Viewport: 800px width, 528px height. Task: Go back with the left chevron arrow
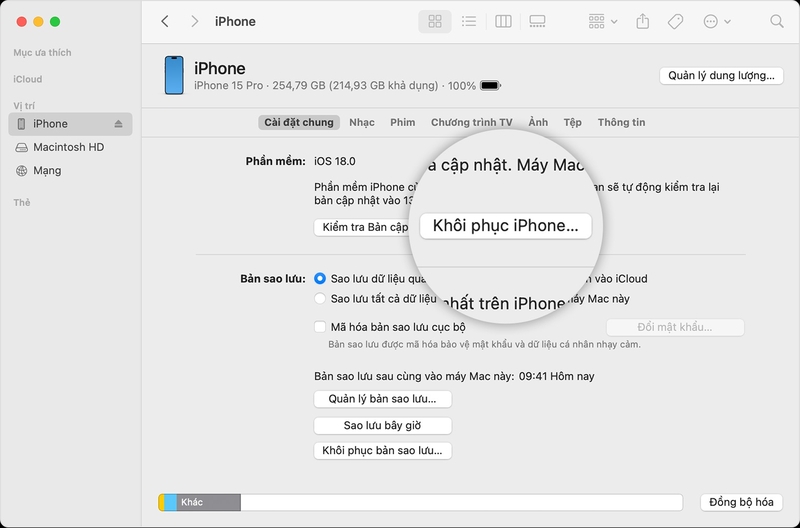[164, 21]
